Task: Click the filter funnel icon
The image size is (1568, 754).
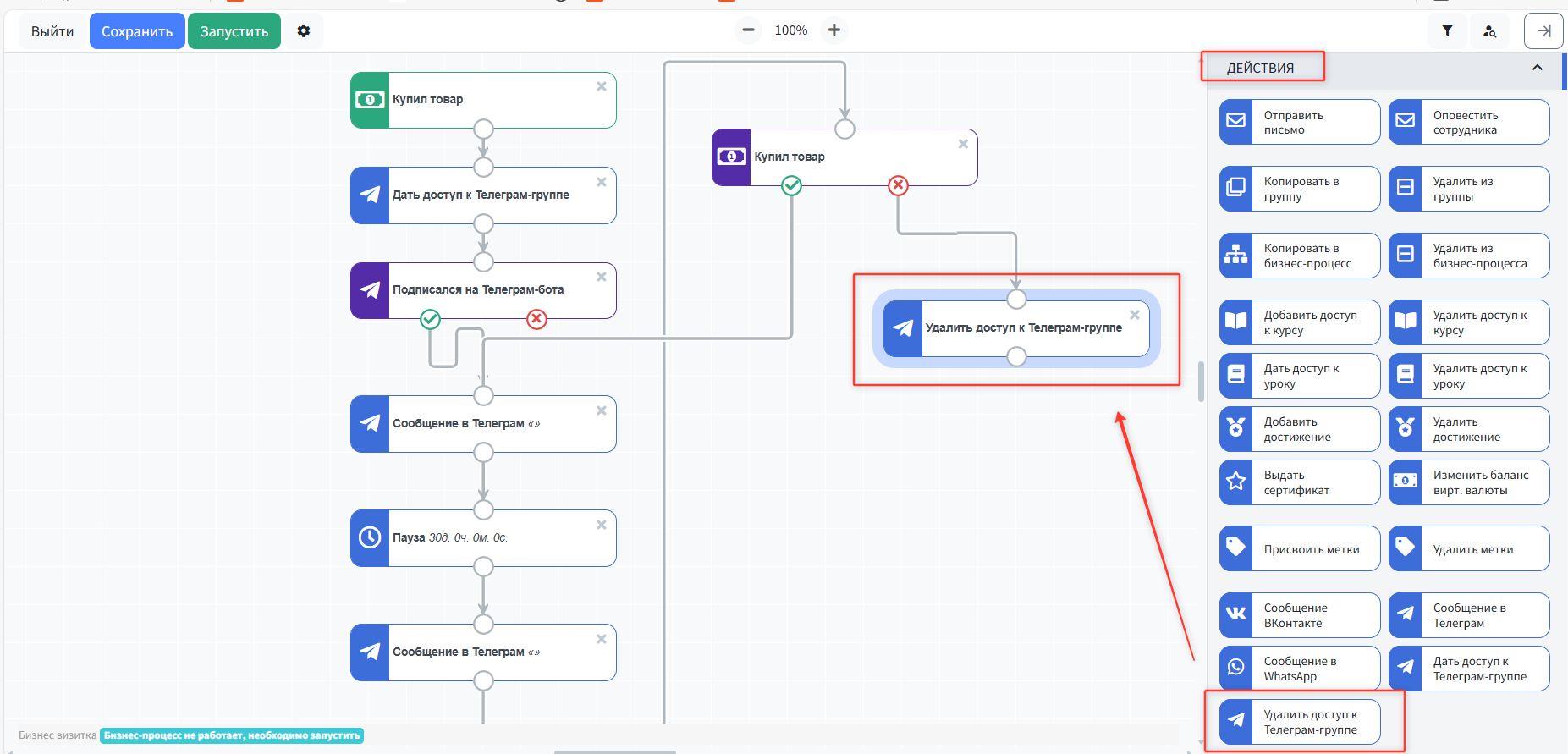Action: 1447,31
